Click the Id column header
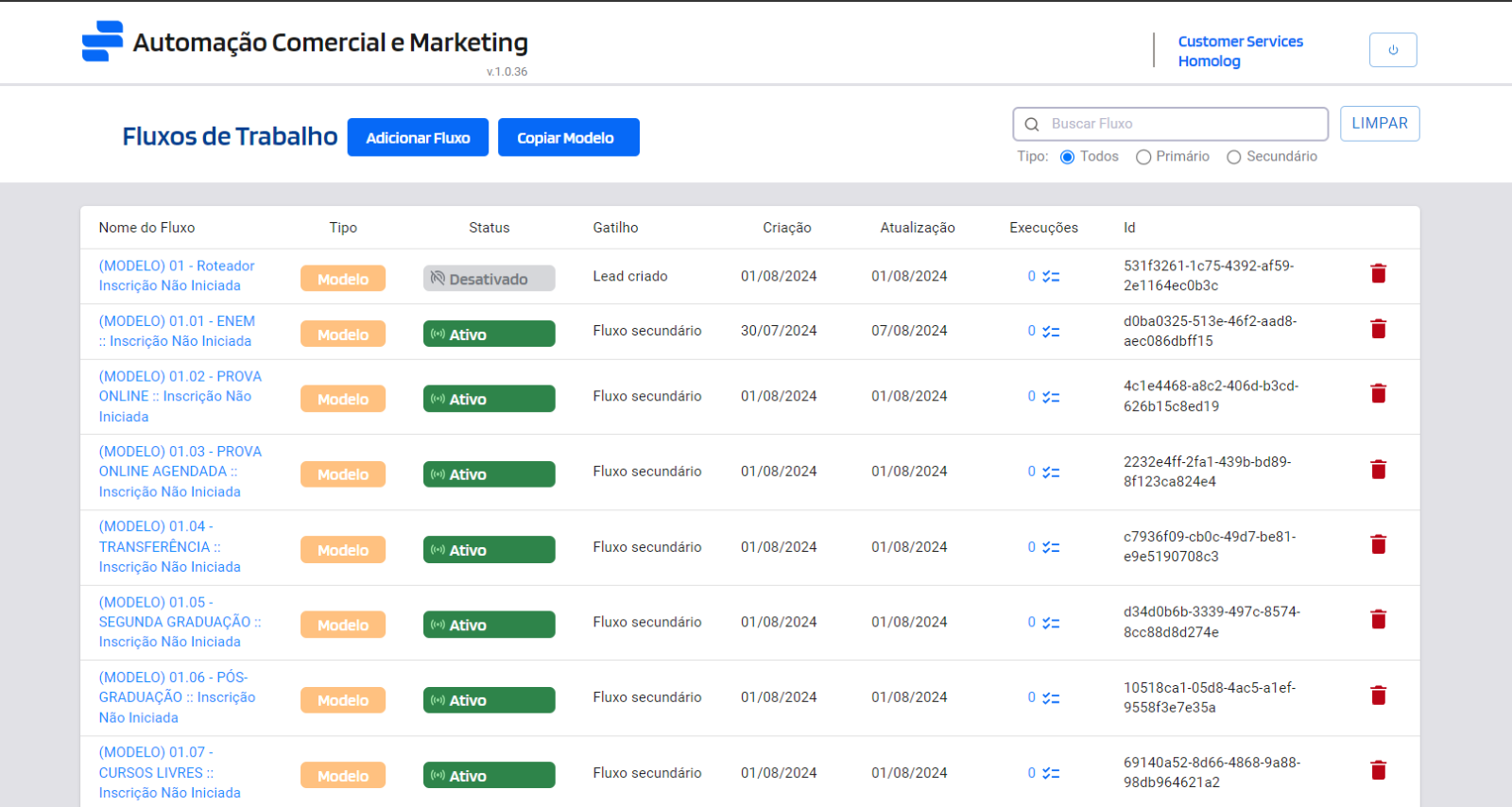The image size is (1512, 807). point(1129,228)
